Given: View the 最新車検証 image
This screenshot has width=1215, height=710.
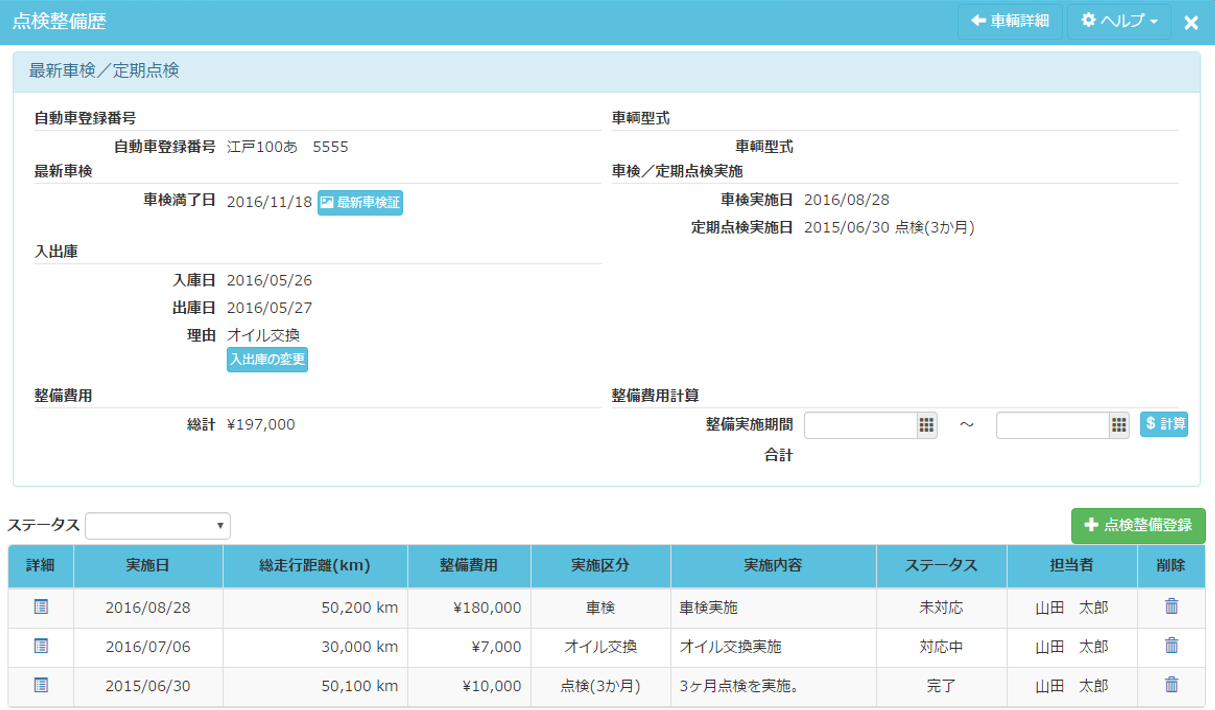Looking at the screenshot, I should click(360, 202).
